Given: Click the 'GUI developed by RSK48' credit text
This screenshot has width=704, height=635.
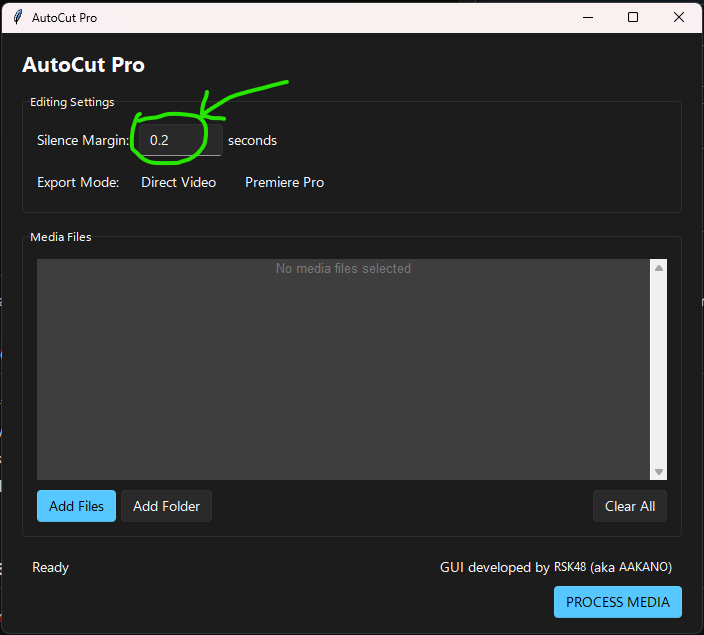Looking at the screenshot, I should coord(556,567).
